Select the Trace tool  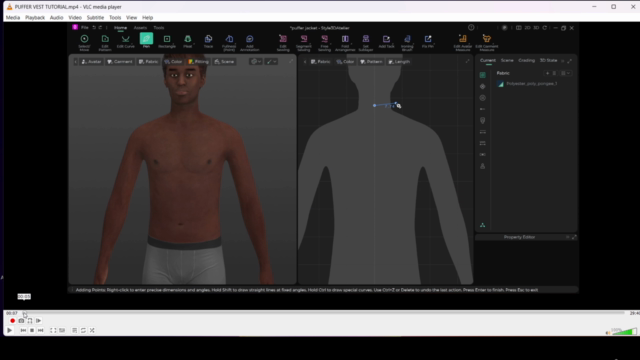[x=208, y=42]
